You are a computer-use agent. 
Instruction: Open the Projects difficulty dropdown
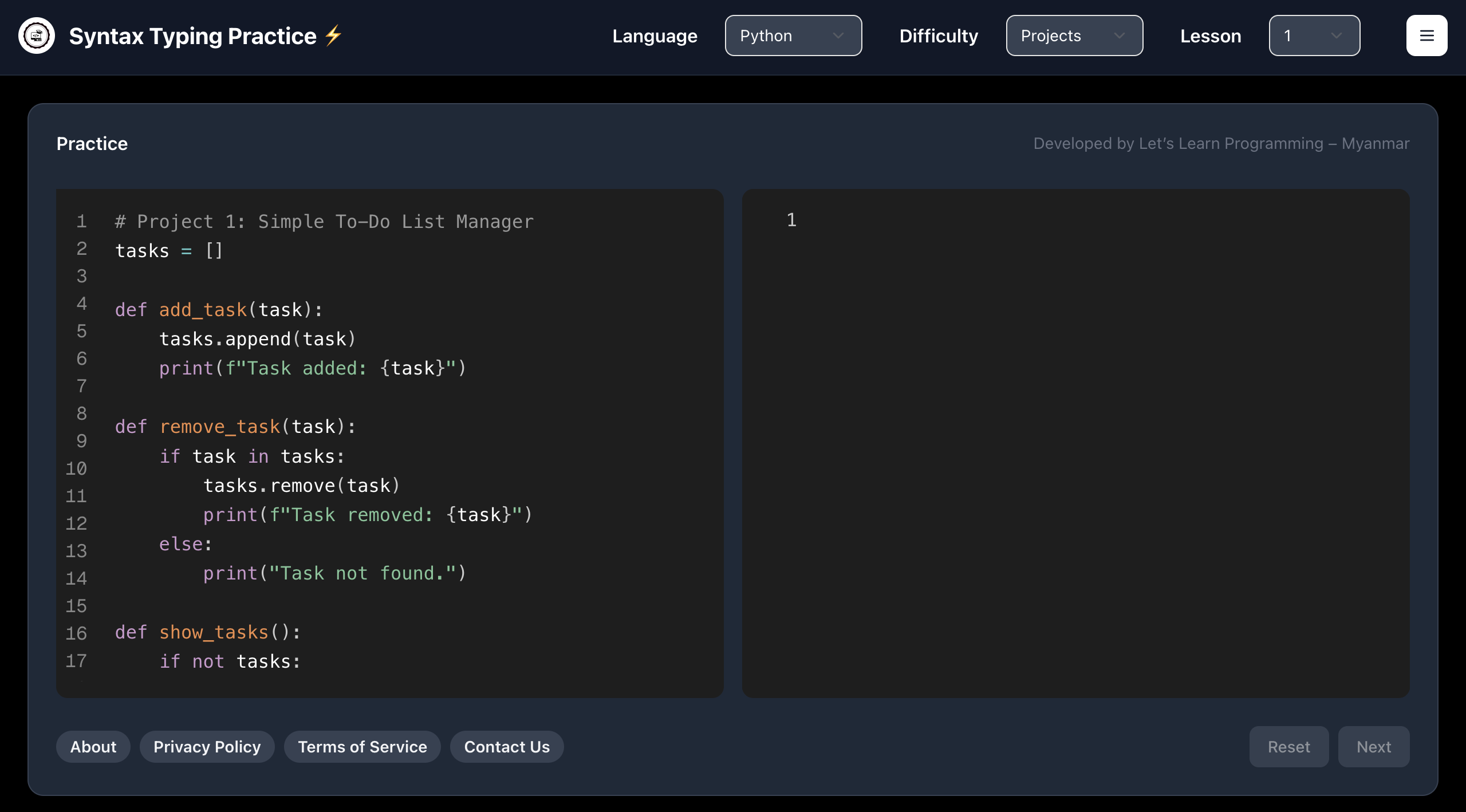point(1074,36)
